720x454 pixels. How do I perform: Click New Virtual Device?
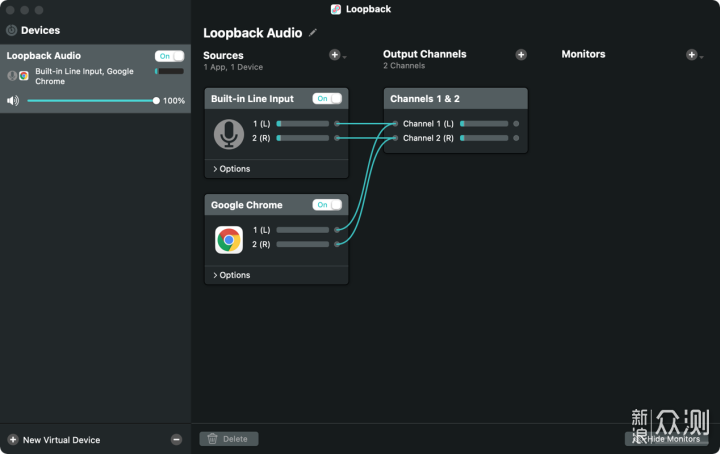point(61,440)
